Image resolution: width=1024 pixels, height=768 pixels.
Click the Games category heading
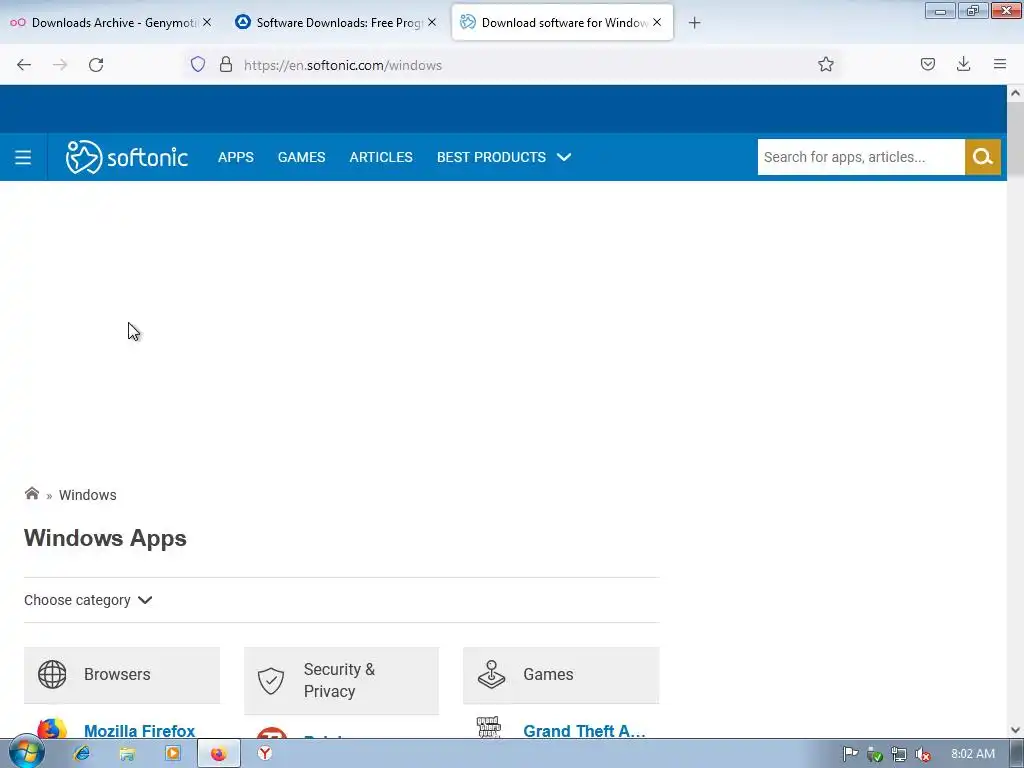coord(548,675)
